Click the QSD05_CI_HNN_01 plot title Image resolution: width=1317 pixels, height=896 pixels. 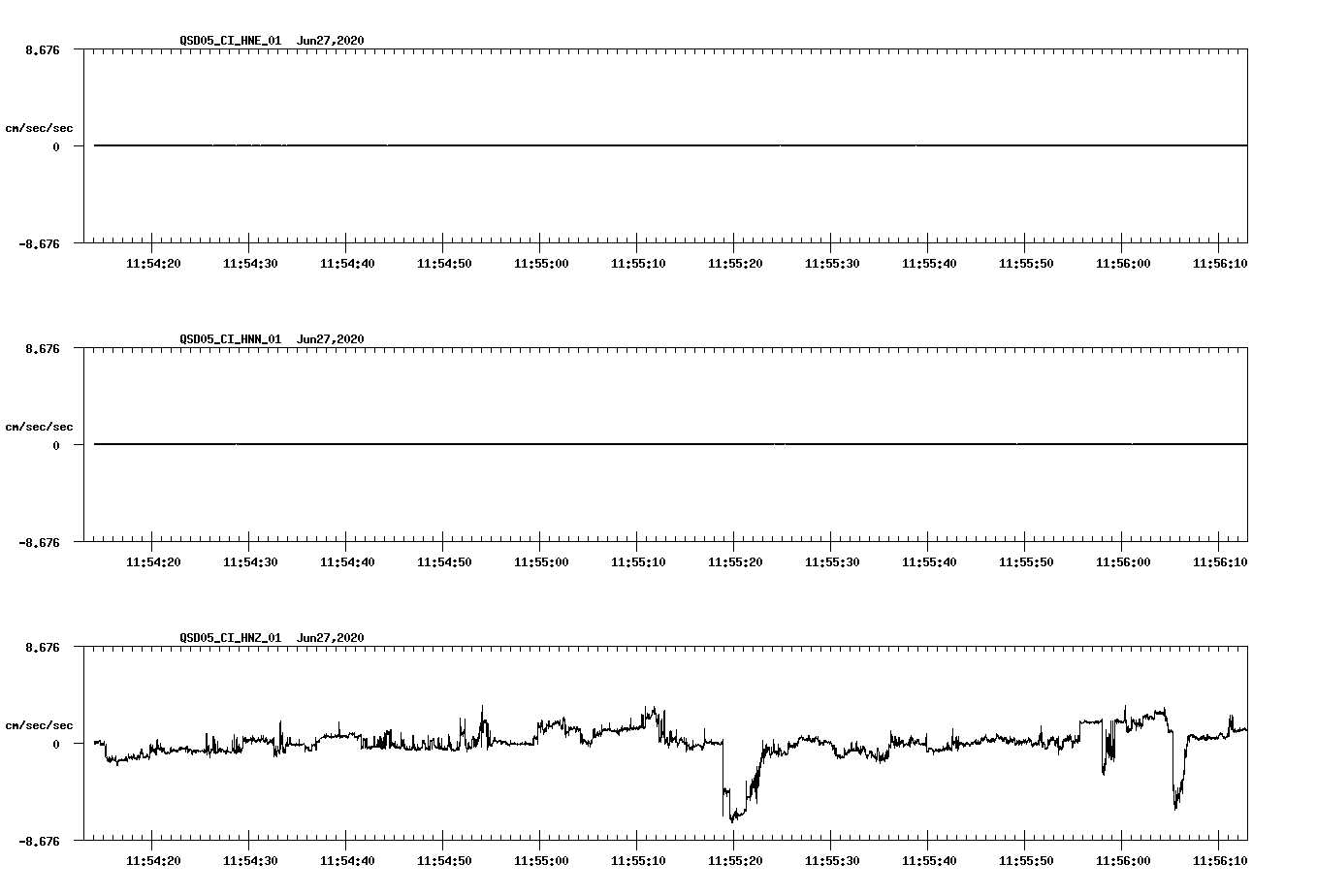[x=231, y=339]
